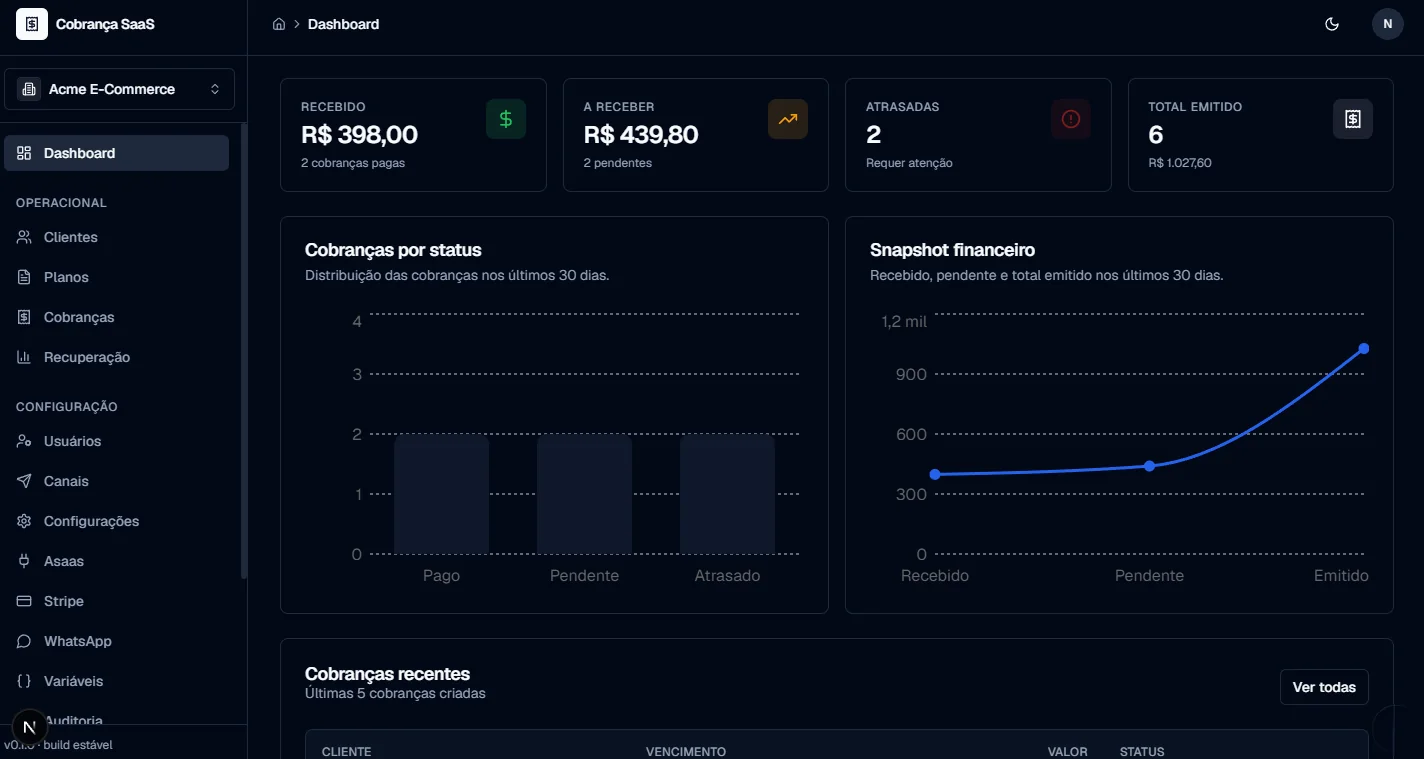Click the VALOR column header
1424x759 pixels.
pos(1067,751)
